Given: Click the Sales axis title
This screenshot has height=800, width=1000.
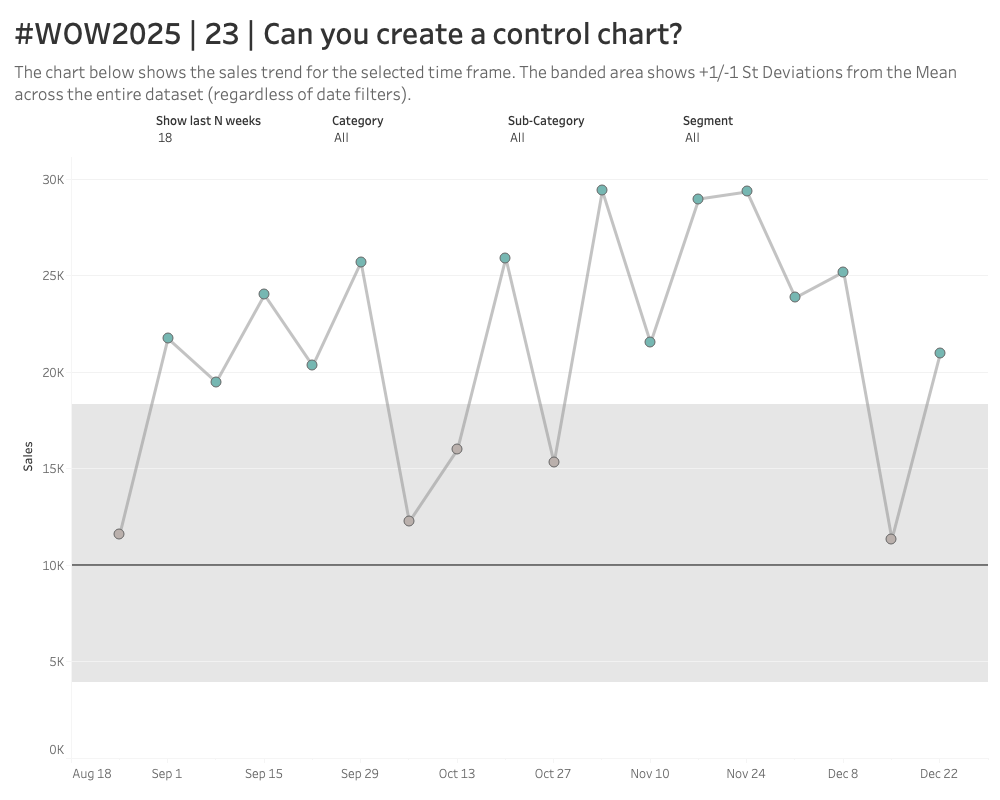Looking at the screenshot, I should [29, 457].
